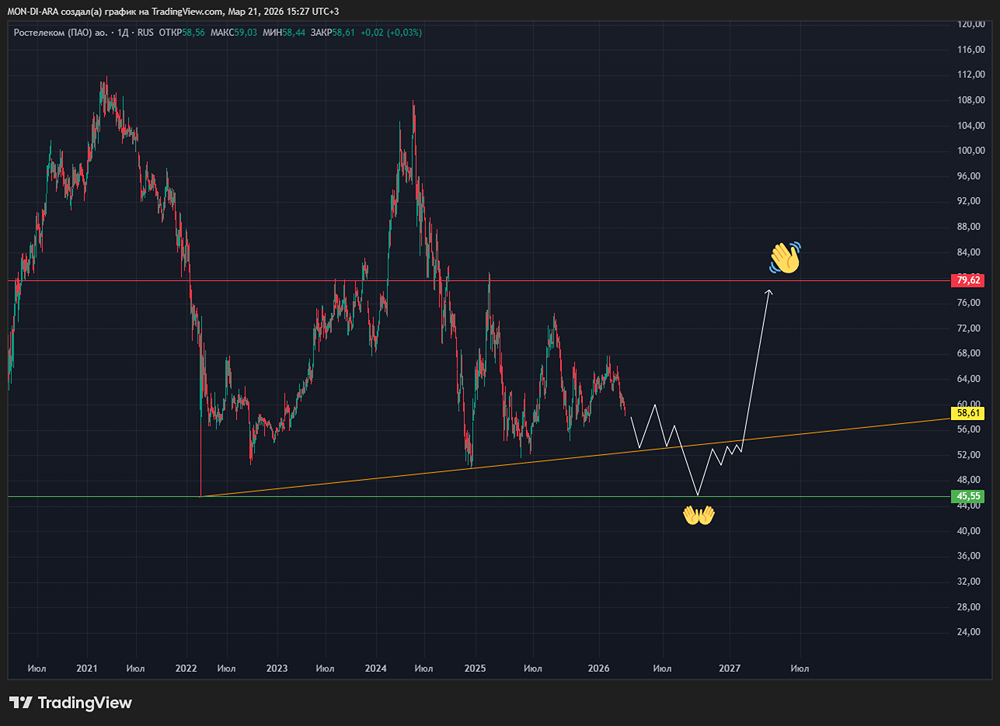
Task: Click the Ростелеком (ПАО) ао. symbol title
Action: (x=61, y=33)
